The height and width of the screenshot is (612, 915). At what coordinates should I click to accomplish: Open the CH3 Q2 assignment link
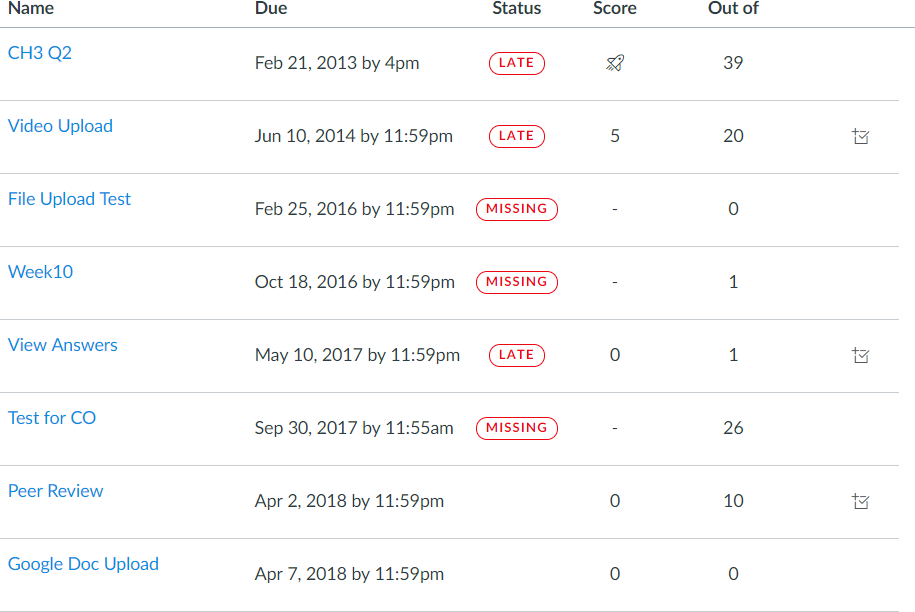[x=40, y=53]
